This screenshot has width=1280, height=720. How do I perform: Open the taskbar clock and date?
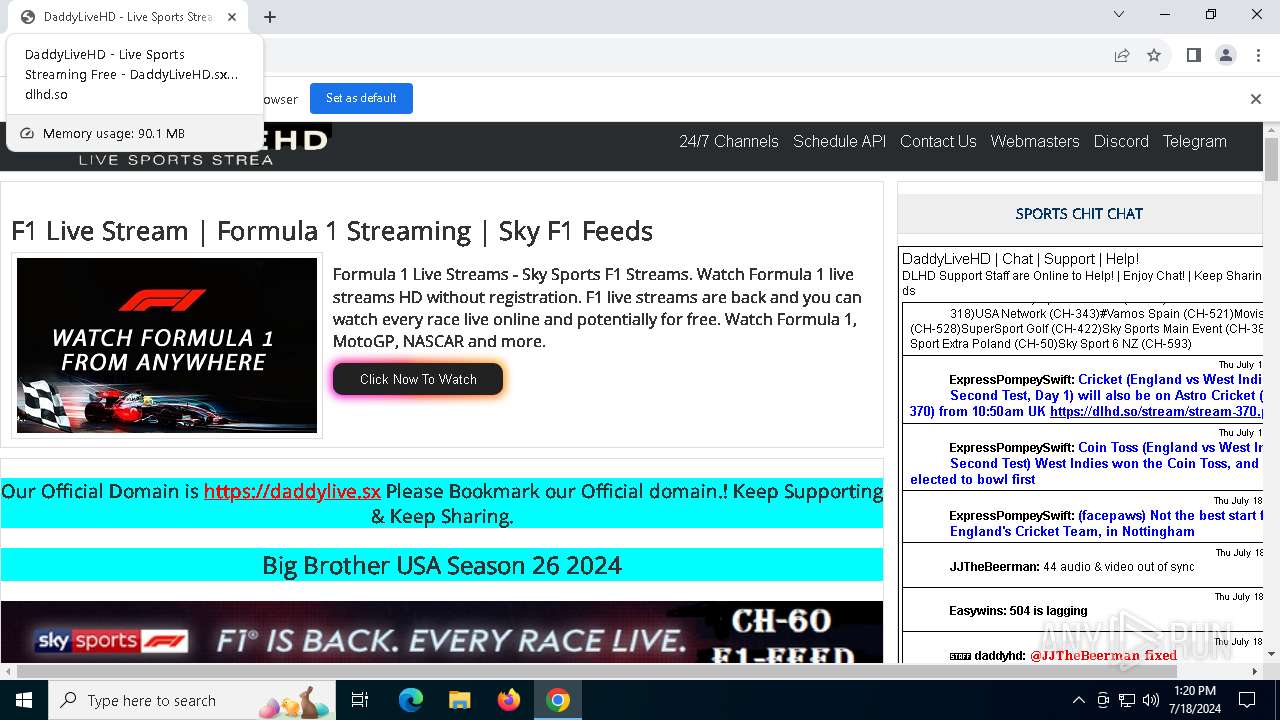point(1193,700)
